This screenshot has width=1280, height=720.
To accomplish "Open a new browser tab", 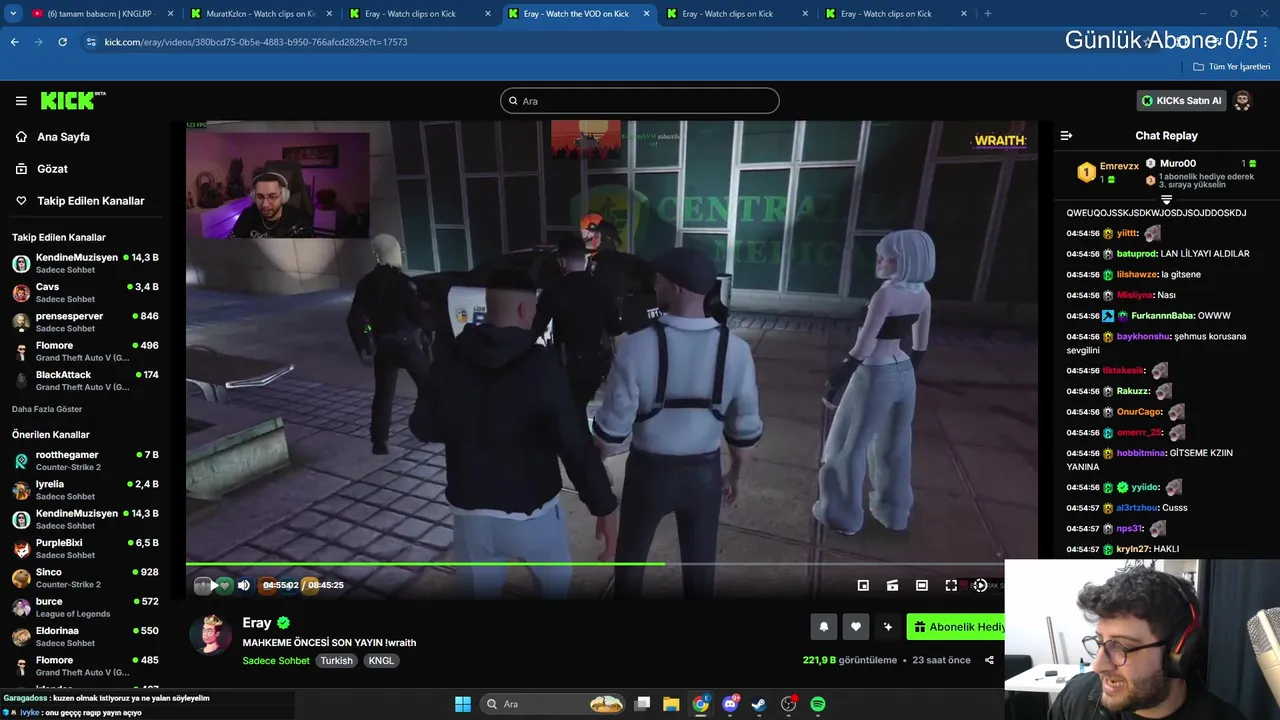I will (988, 14).
